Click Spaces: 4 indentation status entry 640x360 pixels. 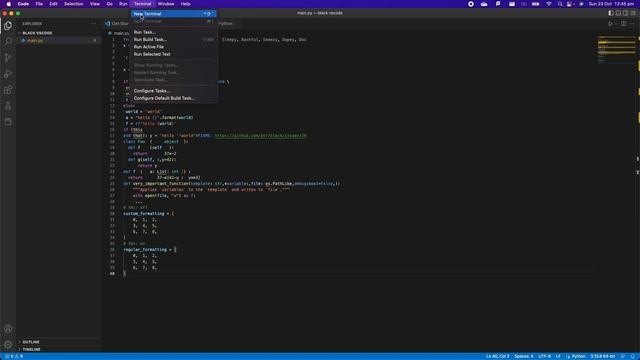524,356
